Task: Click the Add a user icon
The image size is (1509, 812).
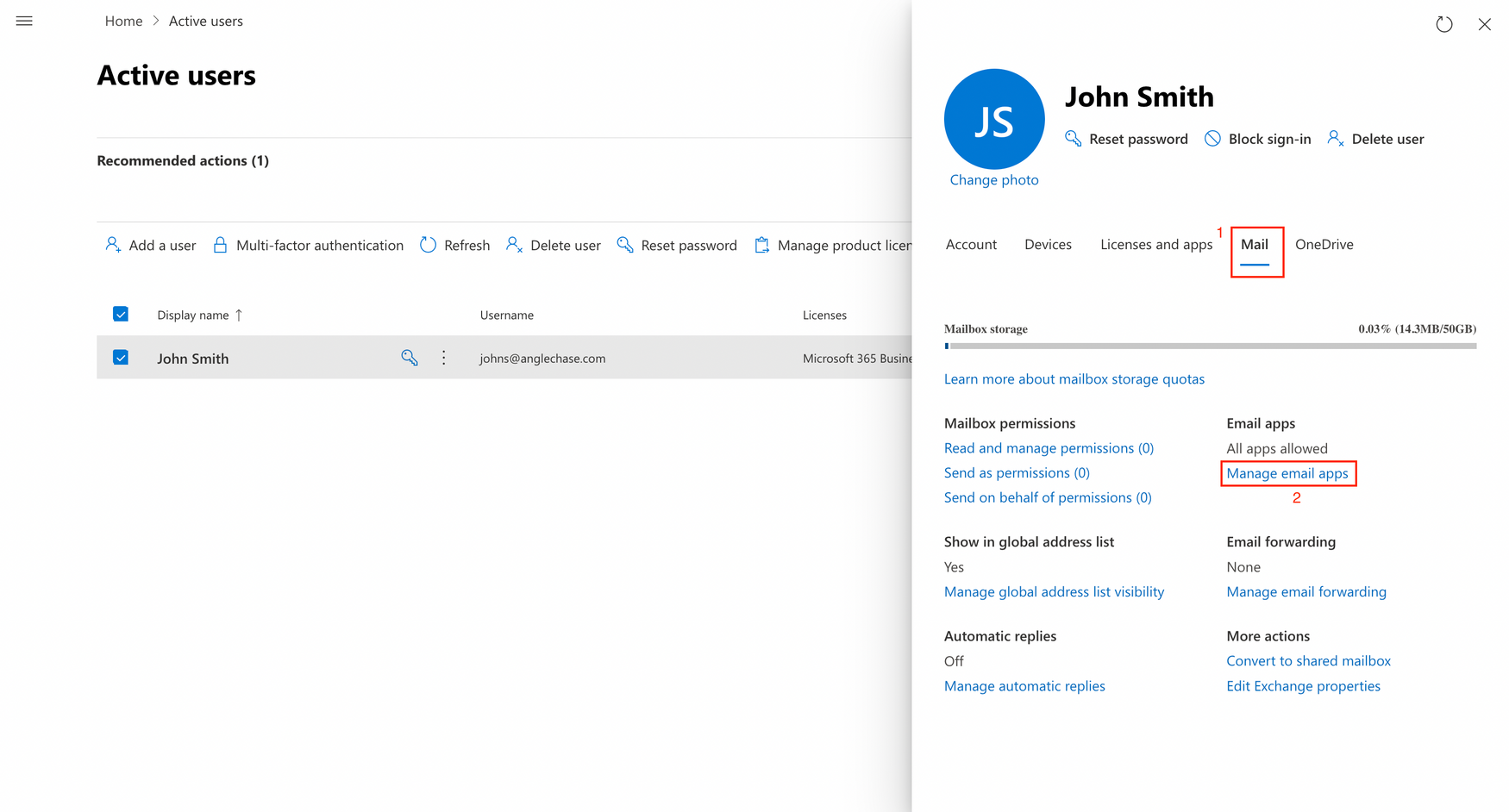Action: 113,245
